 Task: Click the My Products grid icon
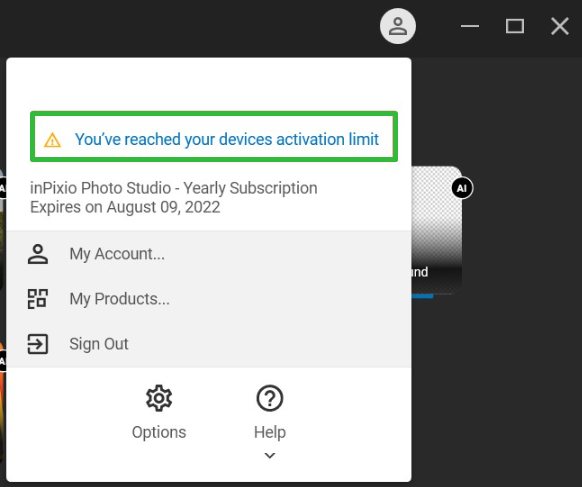tap(38, 299)
